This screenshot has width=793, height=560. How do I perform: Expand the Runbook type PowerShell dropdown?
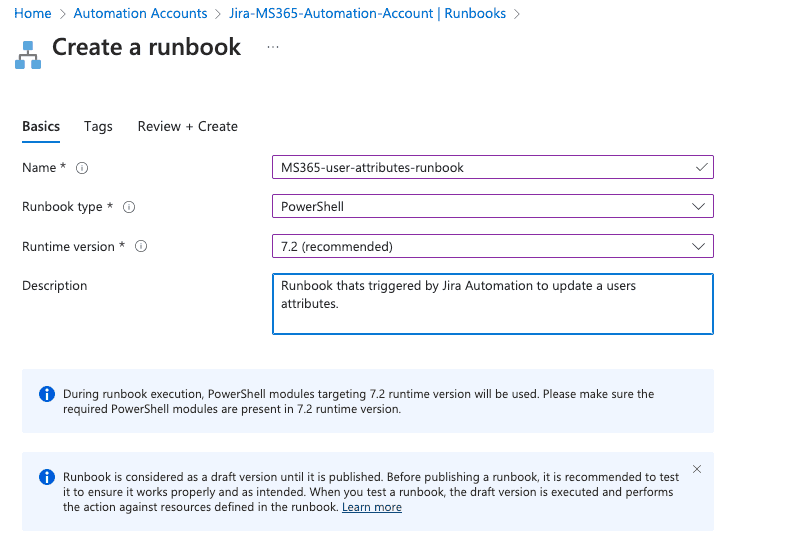(x=493, y=206)
